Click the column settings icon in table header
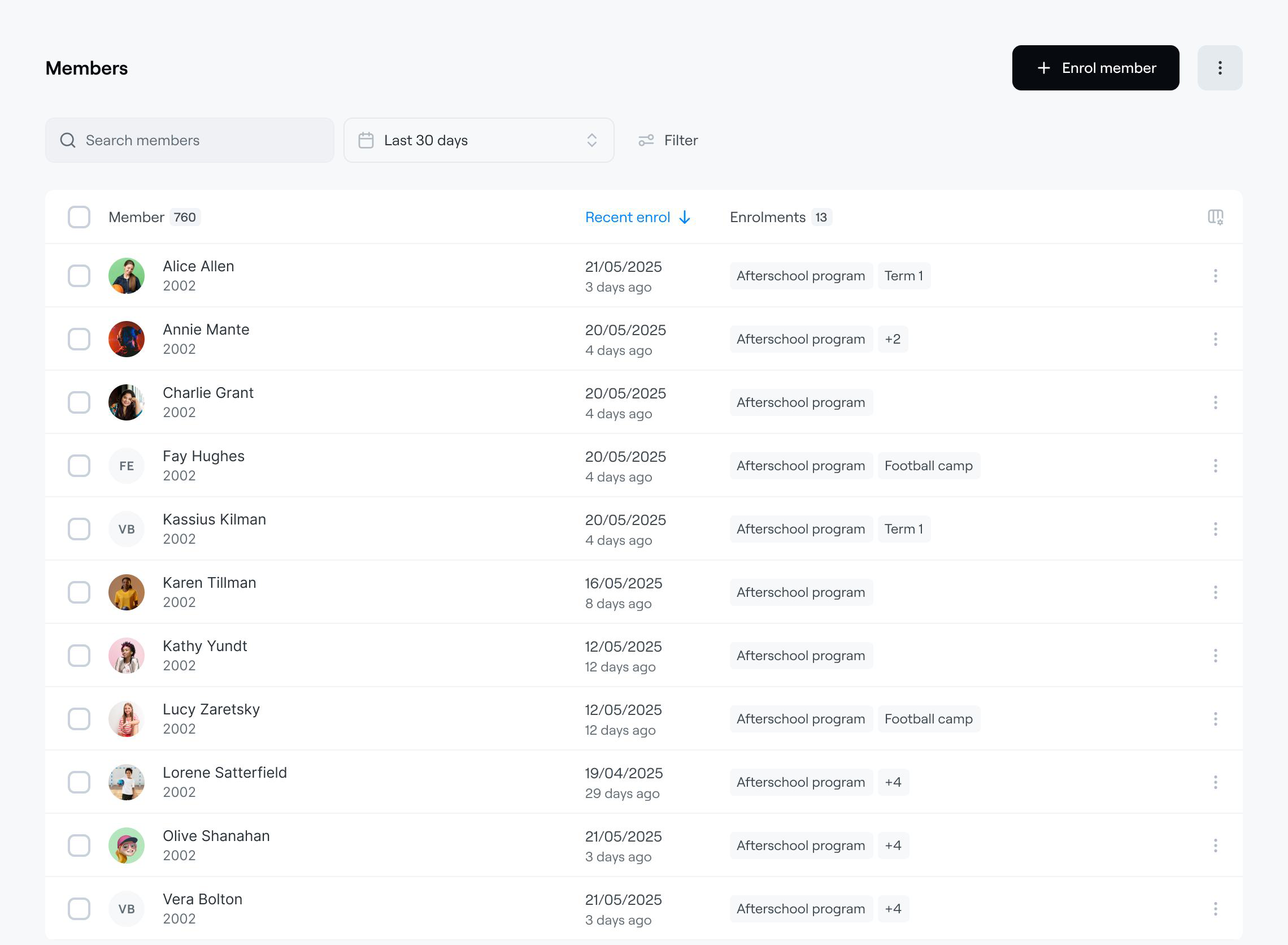Screen dimensions: 1288x945 click(x=1215, y=217)
